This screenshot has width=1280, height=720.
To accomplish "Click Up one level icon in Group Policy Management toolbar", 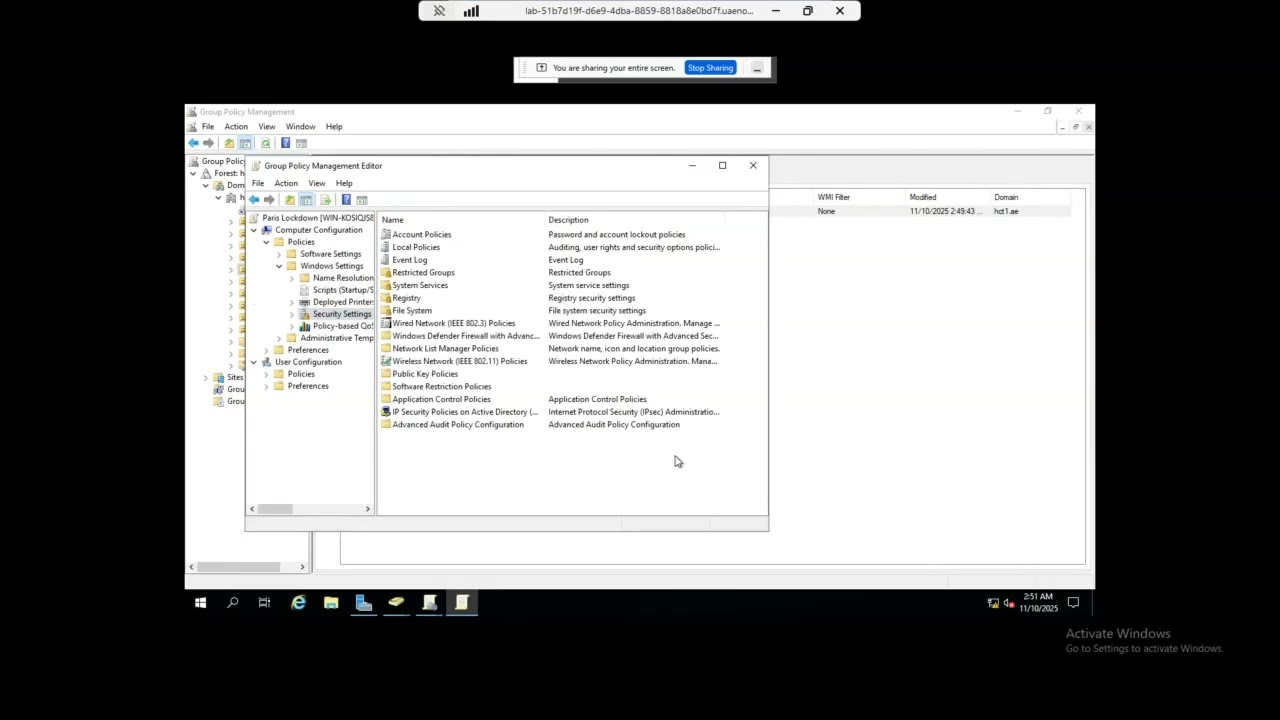I will click(229, 143).
